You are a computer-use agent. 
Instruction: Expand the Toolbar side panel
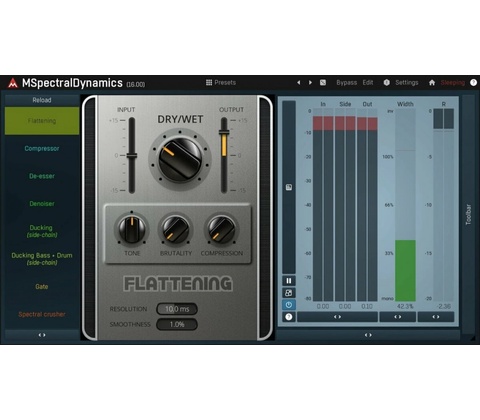pos(468,215)
